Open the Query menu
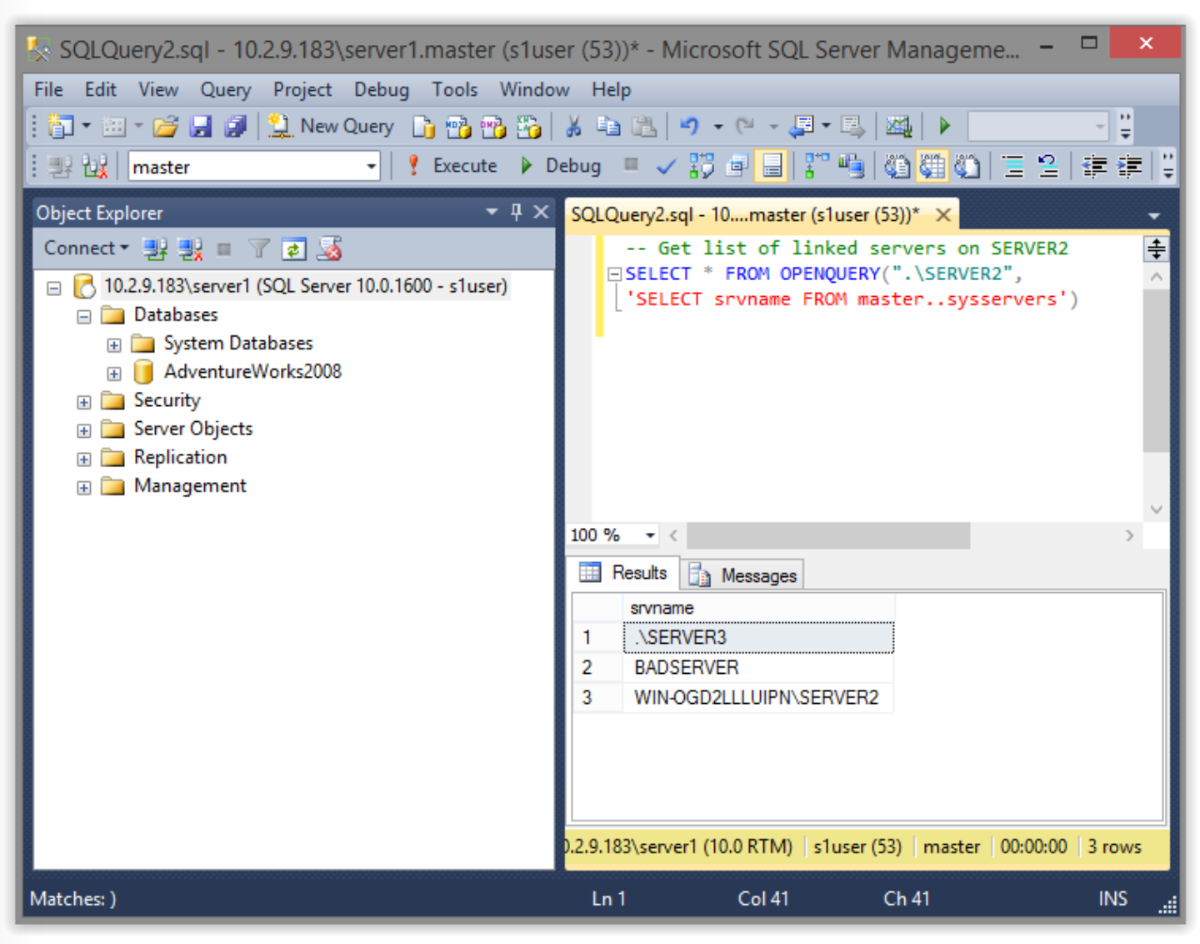 (x=225, y=89)
